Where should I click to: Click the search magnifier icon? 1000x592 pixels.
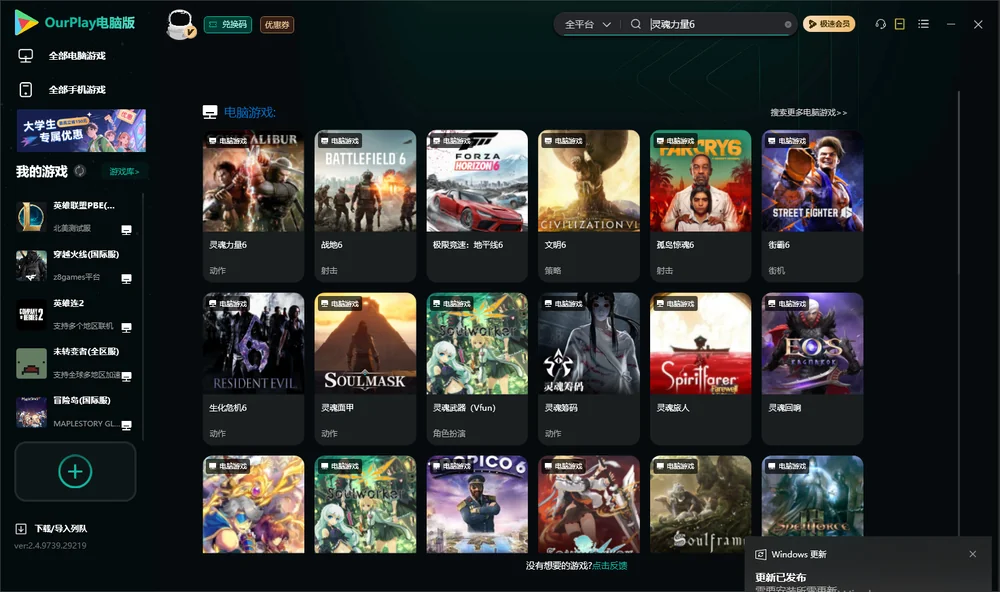click(x=635, y=24)
